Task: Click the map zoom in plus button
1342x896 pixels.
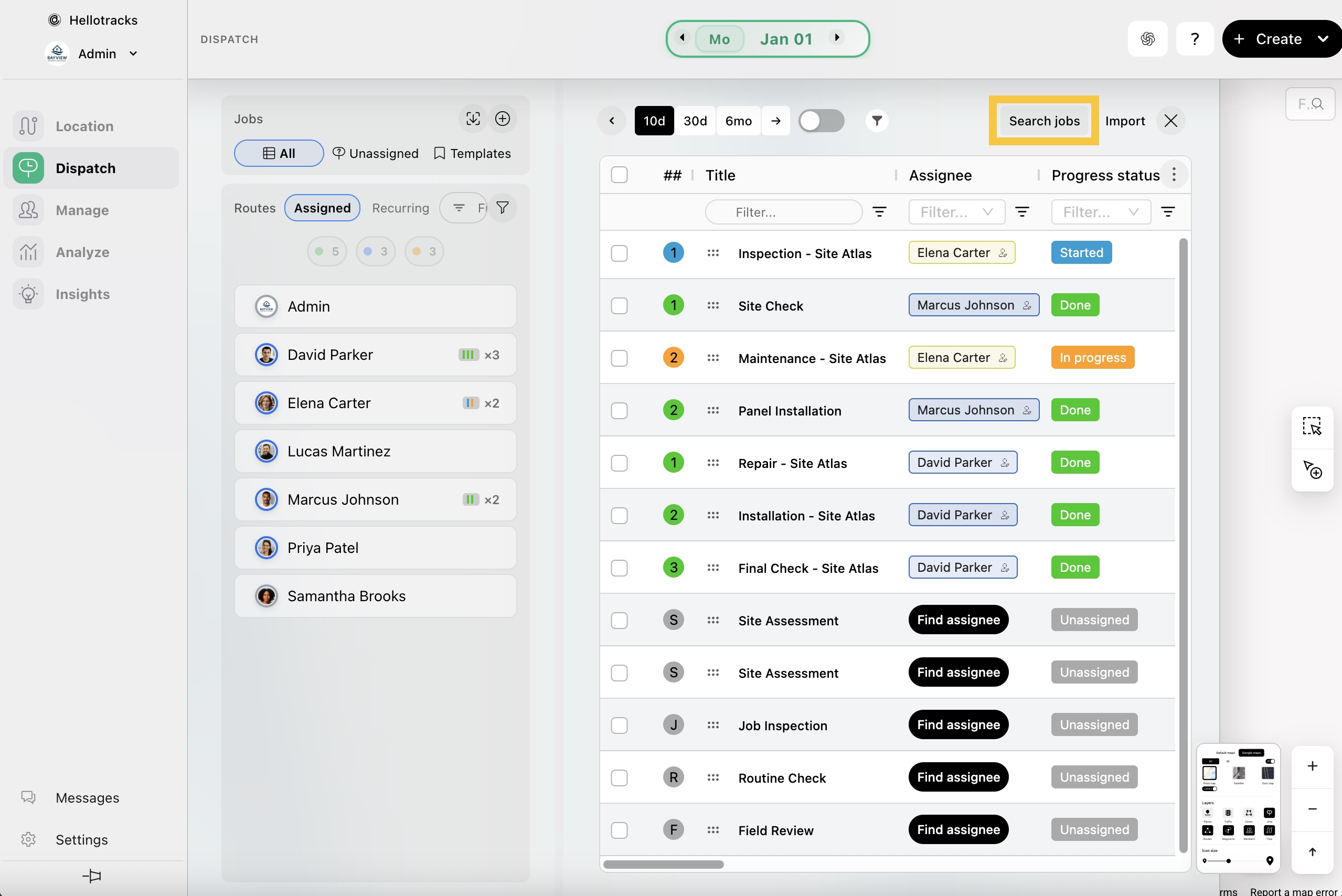Action: (1312, 766)
